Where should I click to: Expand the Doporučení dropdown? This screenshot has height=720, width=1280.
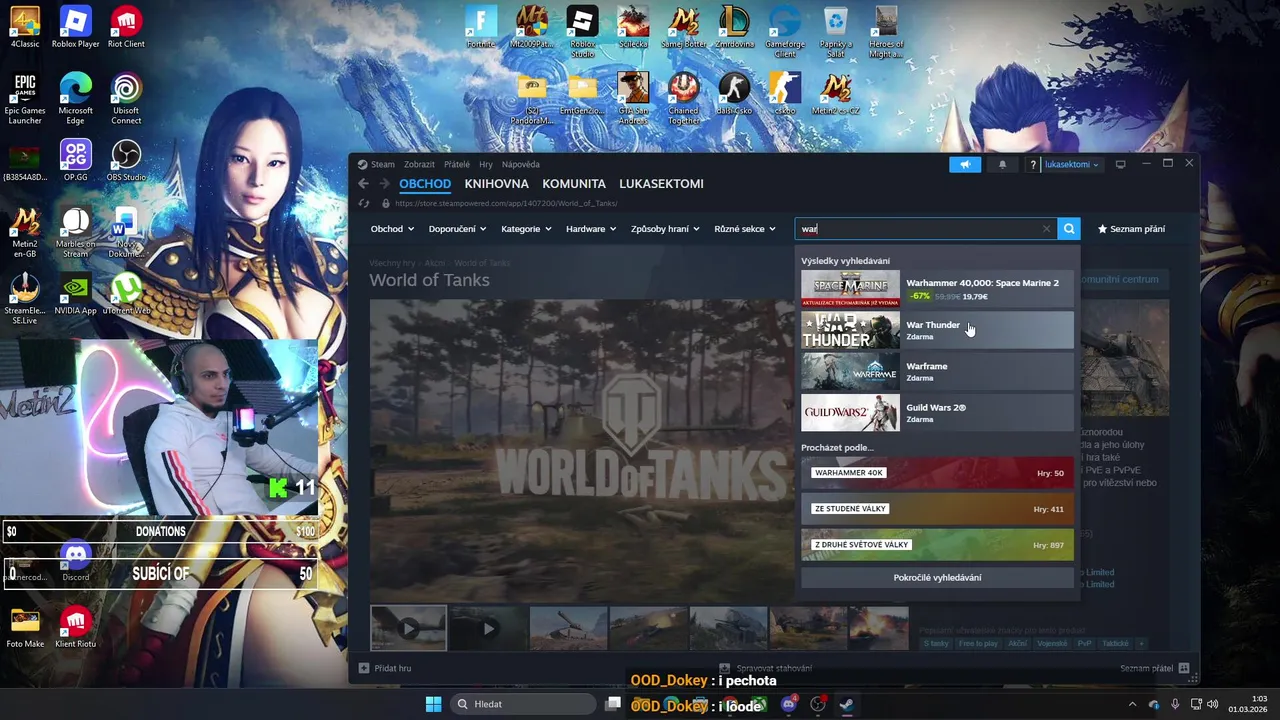coord(457,229)
